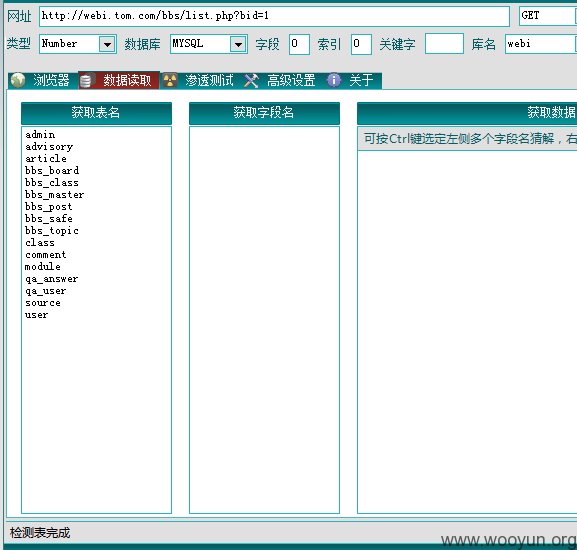Viewport: 577px width, 550px height.
Task: Click the 网址 URL input field
Action: [274, 16]
